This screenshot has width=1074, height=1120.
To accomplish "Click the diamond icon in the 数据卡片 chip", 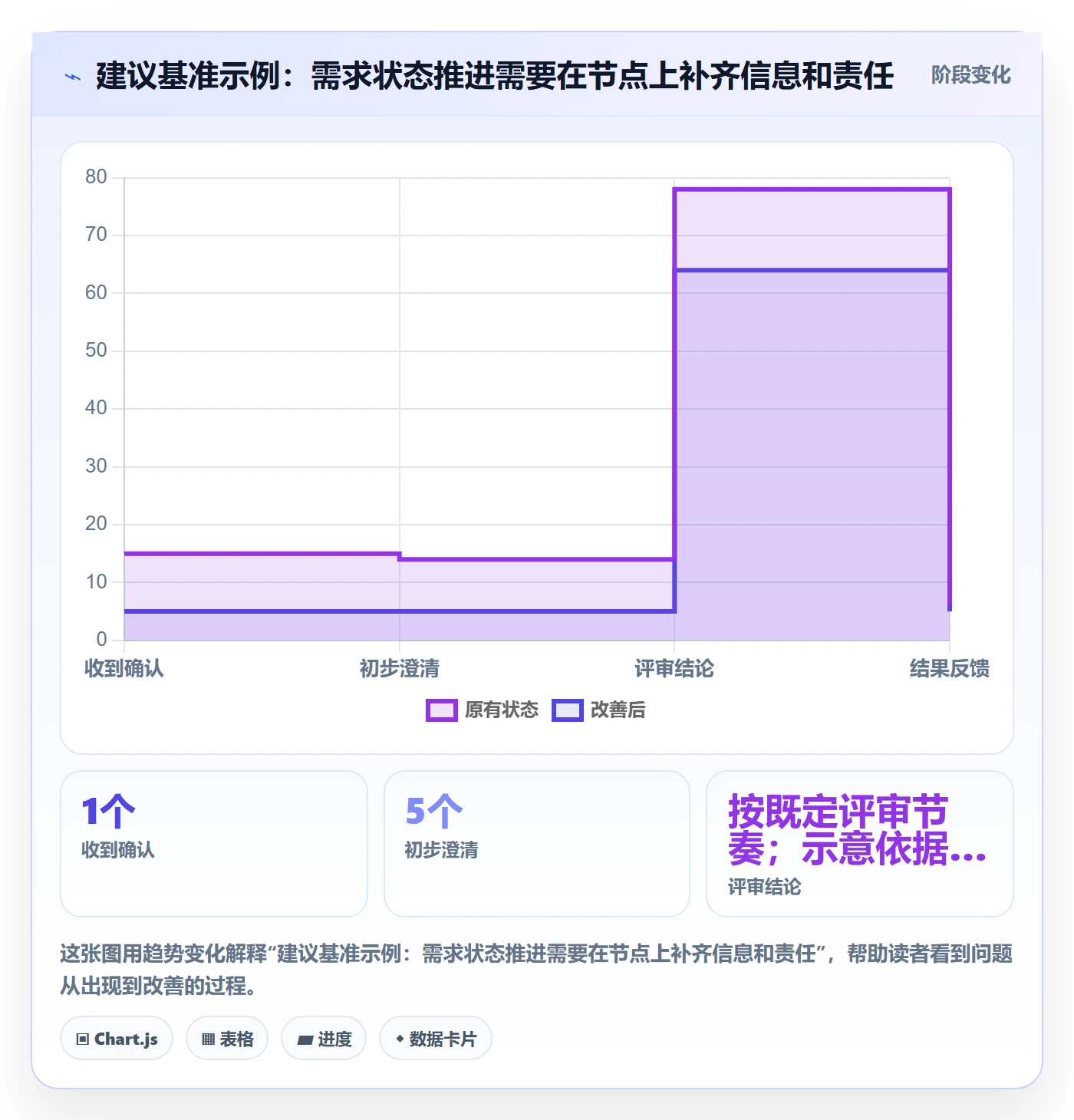I will (x=400, y=1039).
